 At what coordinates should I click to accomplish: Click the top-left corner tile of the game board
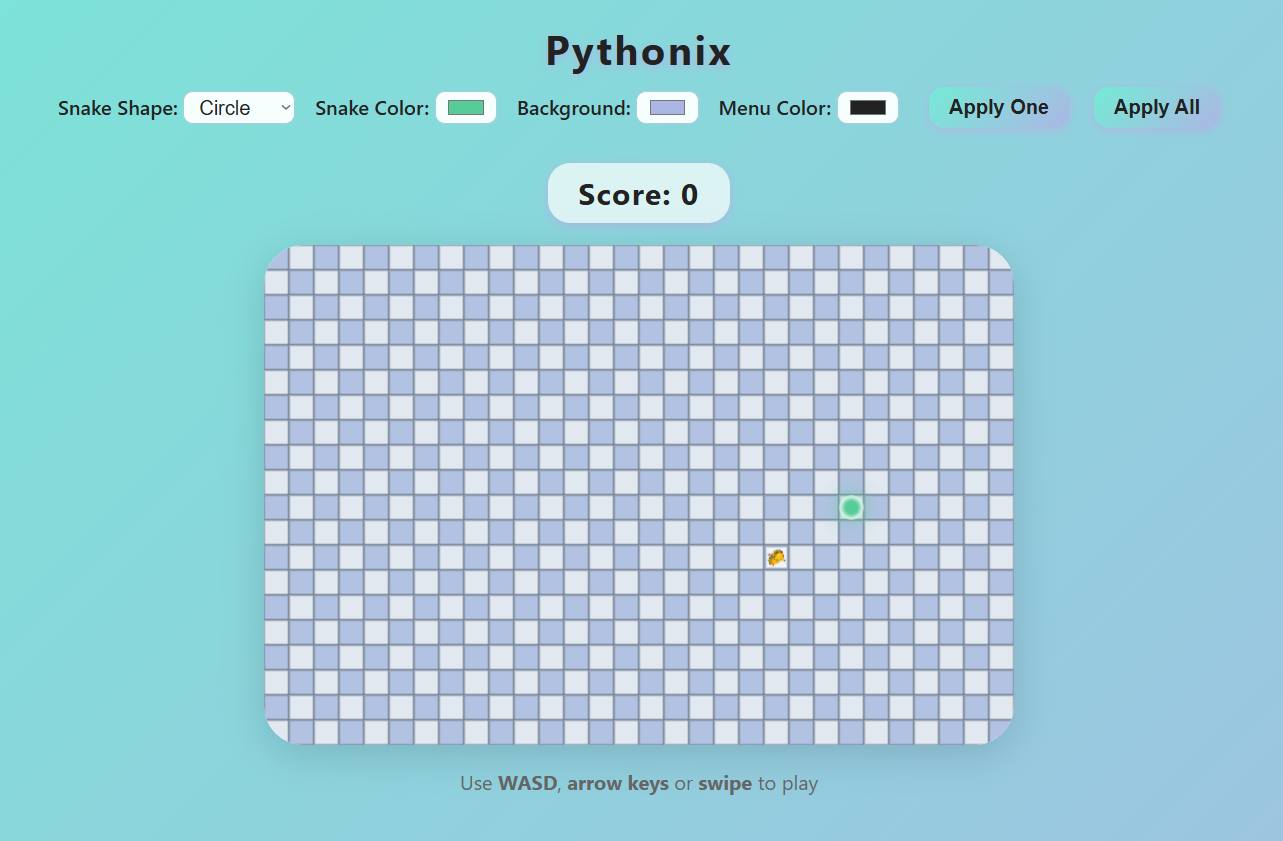(x=278, y=259)
